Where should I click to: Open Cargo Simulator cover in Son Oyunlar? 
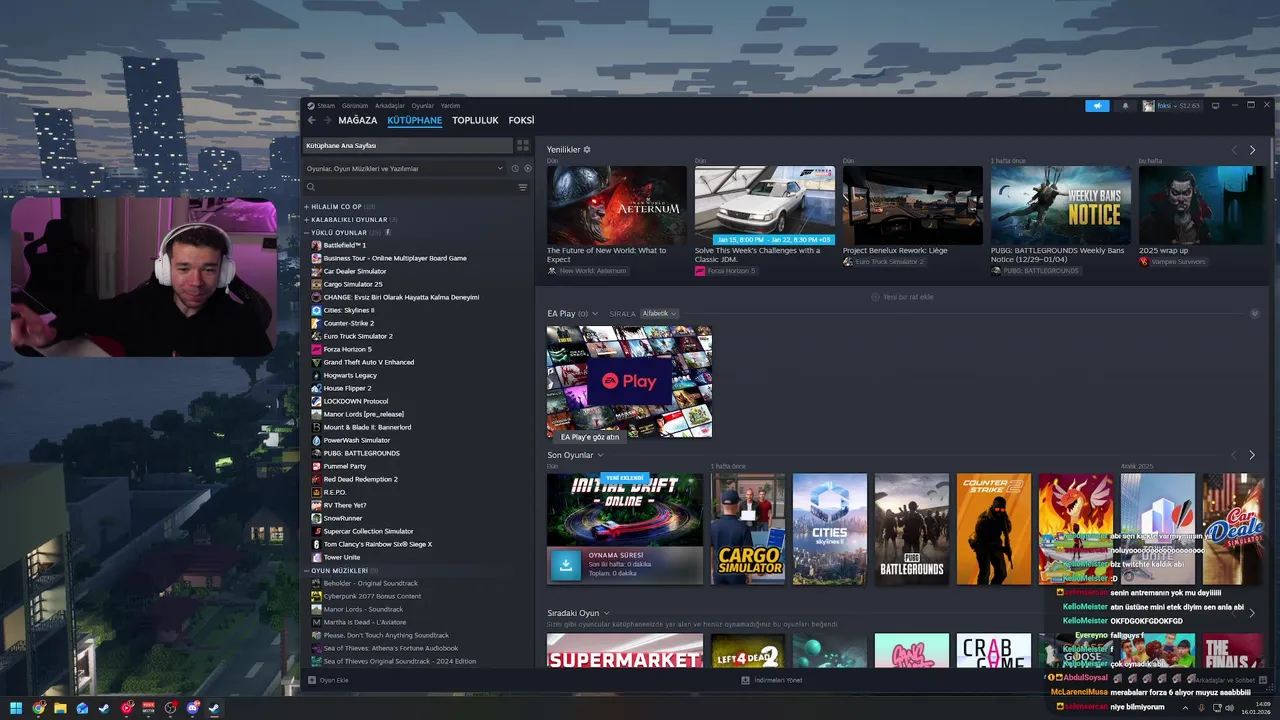748,529
